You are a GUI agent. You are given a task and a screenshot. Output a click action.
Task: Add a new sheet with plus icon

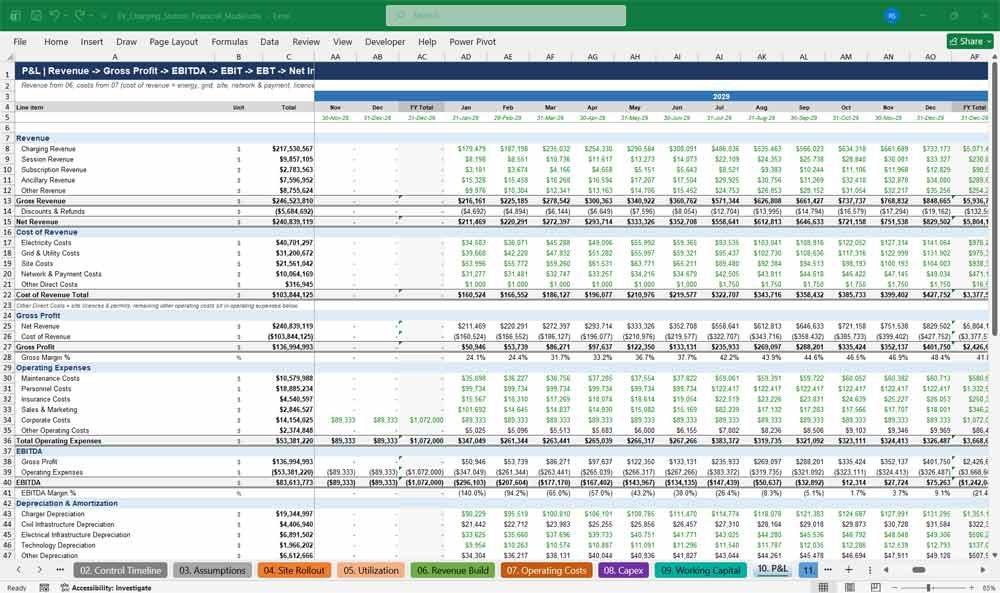(x=848, y=569)
